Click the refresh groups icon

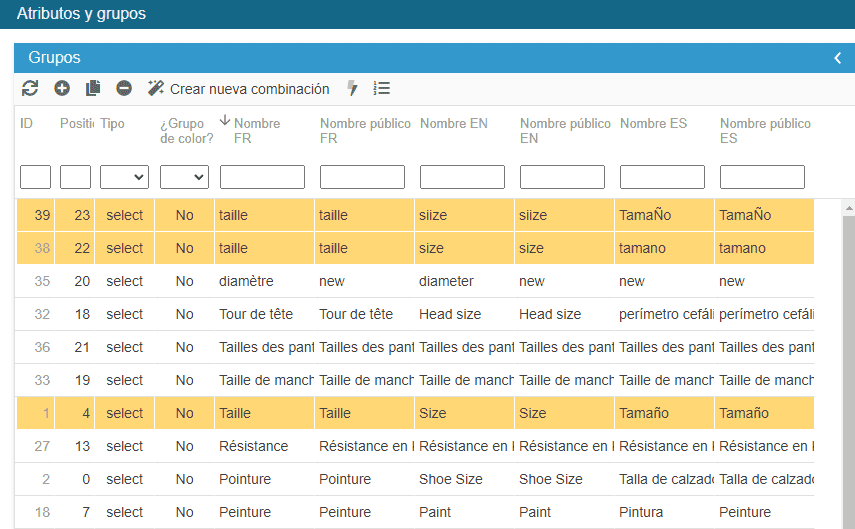[x=30, y=89]
